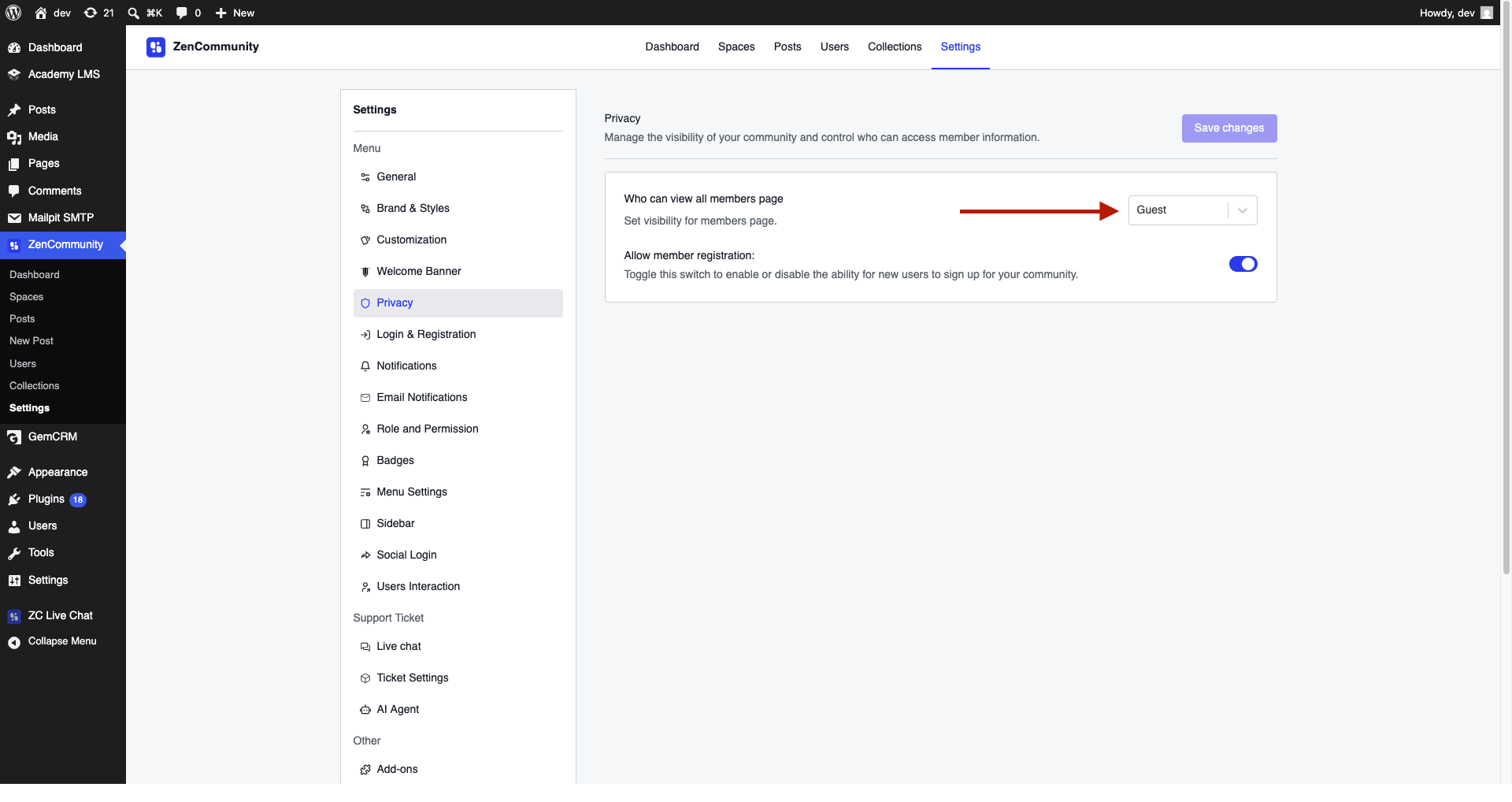Select the Settings top tab
The width and height of the screenshot is (1512, 802).
(961, 47)
